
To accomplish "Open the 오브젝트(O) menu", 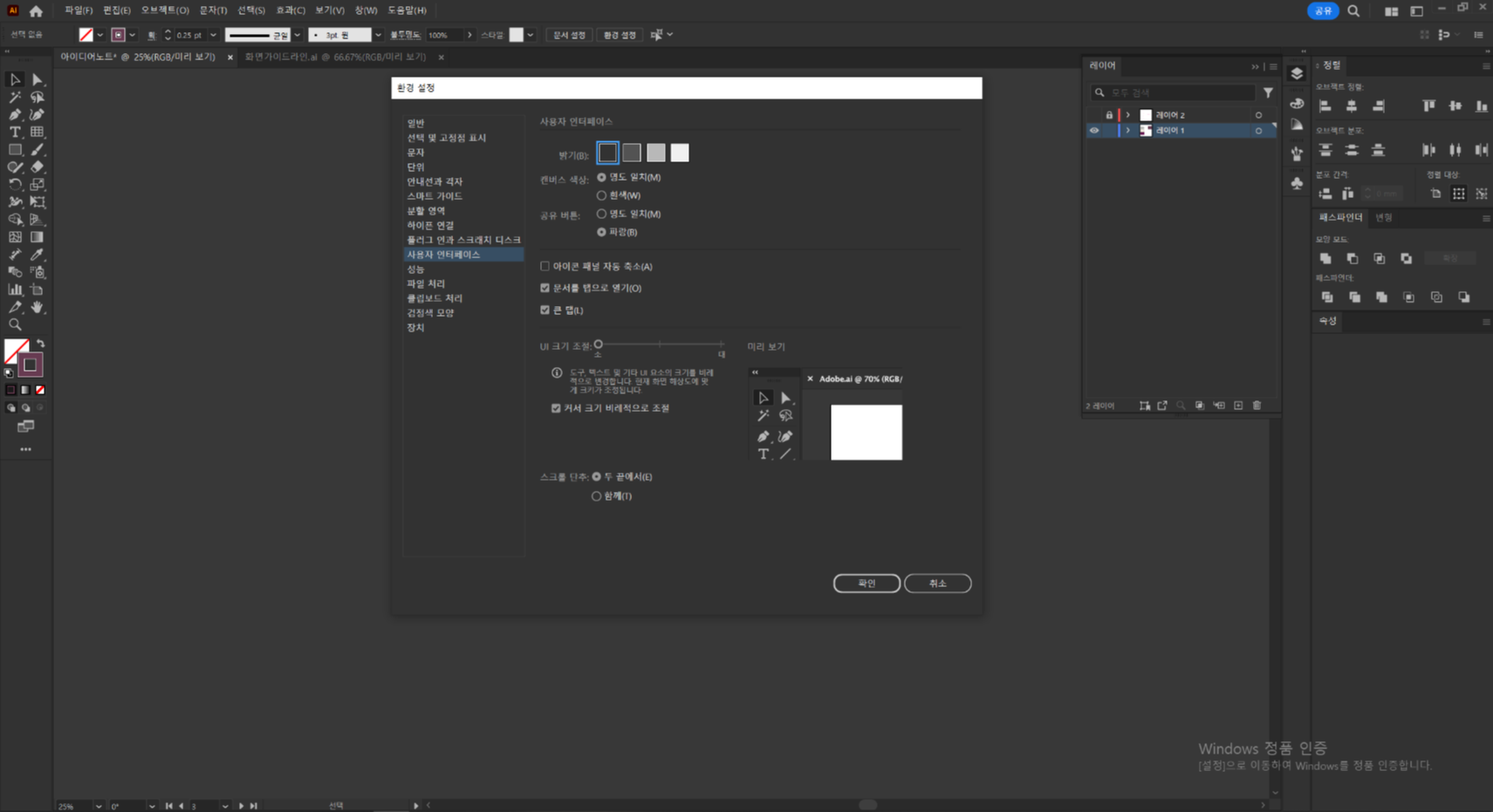I will point(165,10).
